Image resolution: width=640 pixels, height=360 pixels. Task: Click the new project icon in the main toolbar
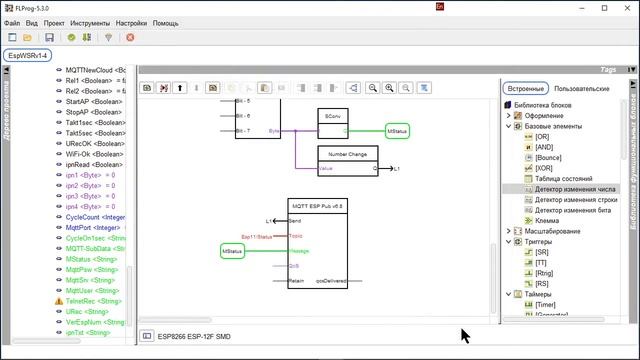click(x=12, y=38)
